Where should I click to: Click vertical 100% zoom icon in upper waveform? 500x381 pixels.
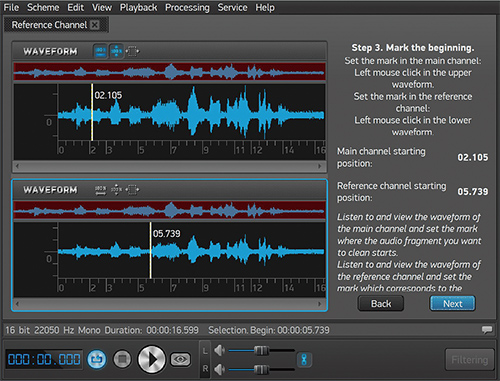pyautogui.click(x=116, y=51)
